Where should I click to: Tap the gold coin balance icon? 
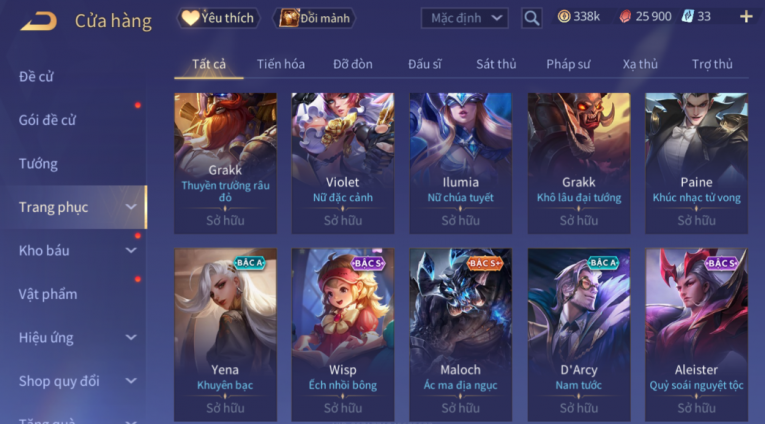564,17
